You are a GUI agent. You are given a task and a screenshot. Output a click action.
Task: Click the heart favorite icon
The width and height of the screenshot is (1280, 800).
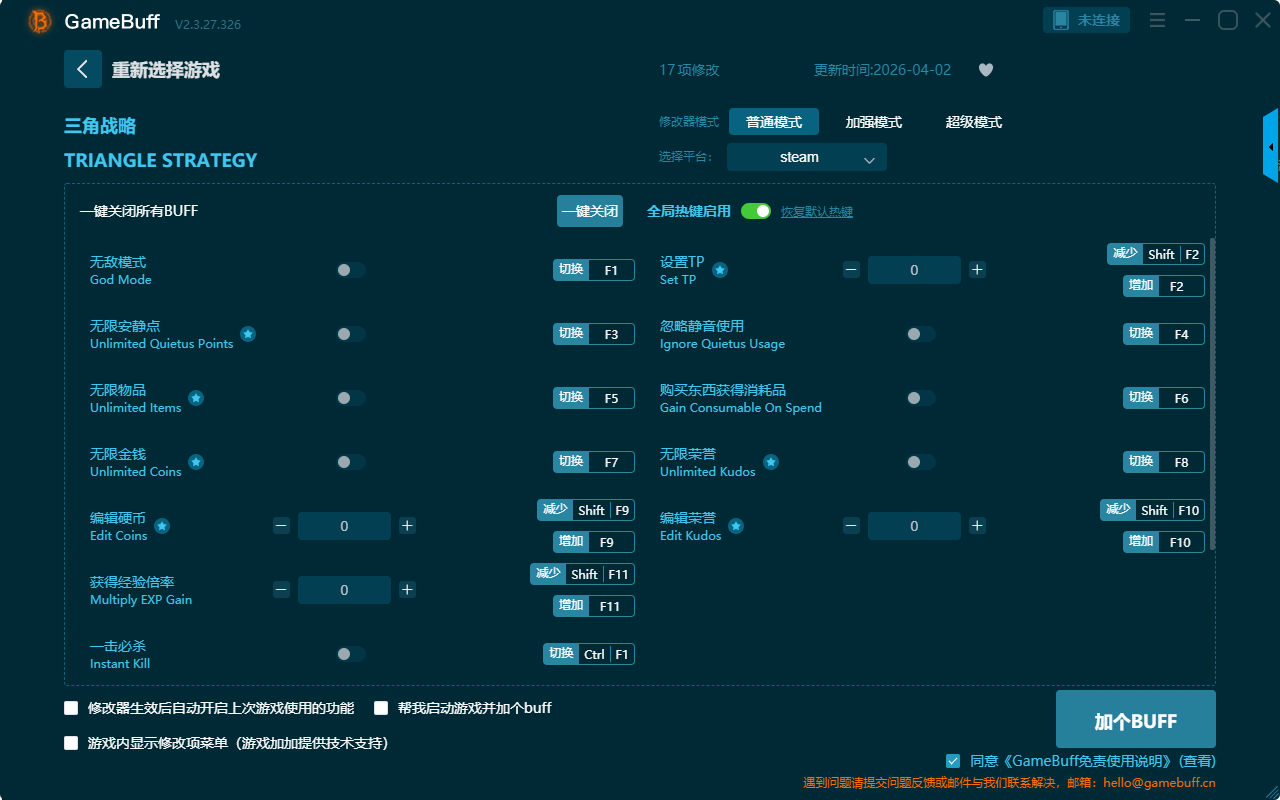986,70
